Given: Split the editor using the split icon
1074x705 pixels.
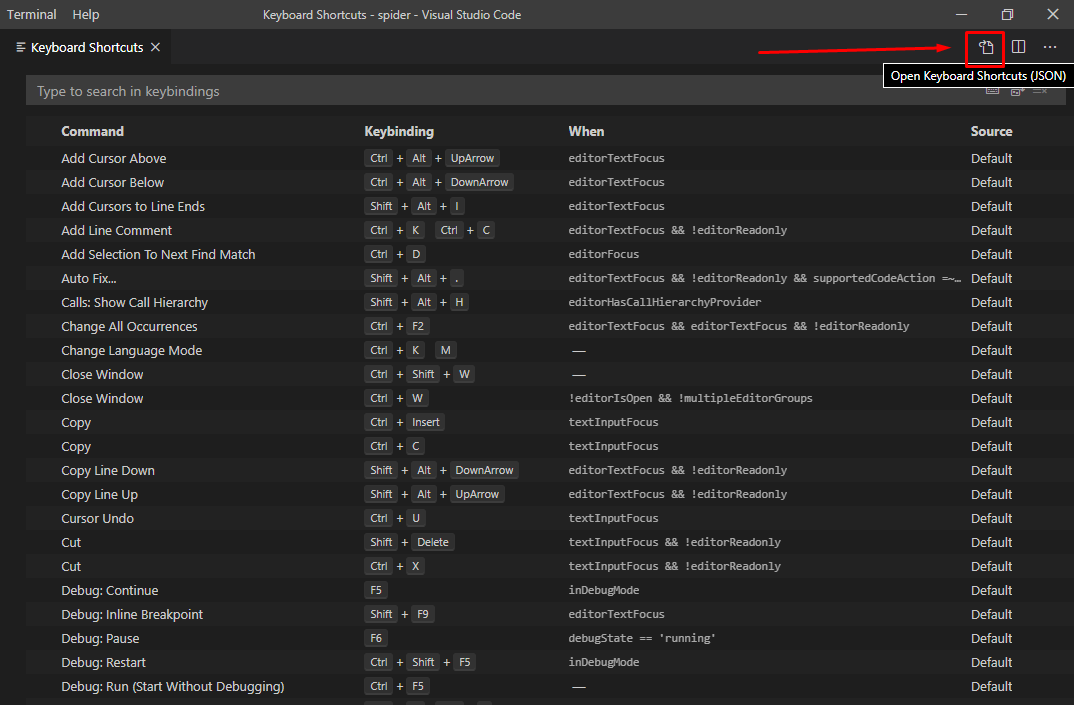Looking at the screenshot, I should [x=1017, y=47].
